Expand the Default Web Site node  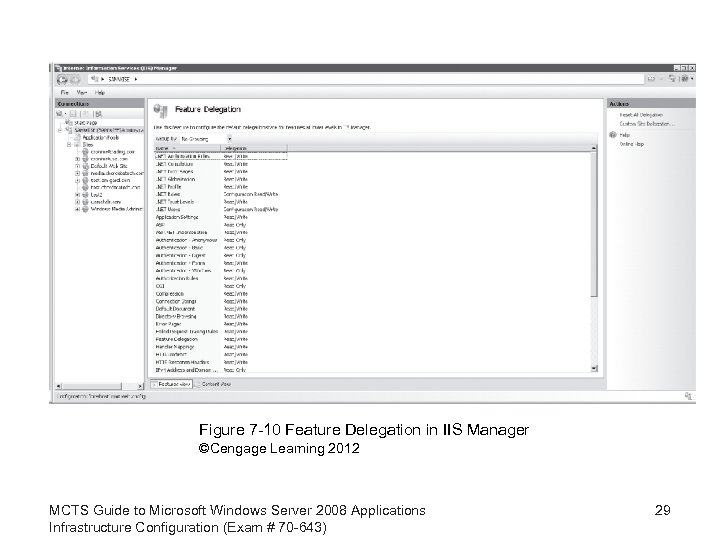click(78, 166)
